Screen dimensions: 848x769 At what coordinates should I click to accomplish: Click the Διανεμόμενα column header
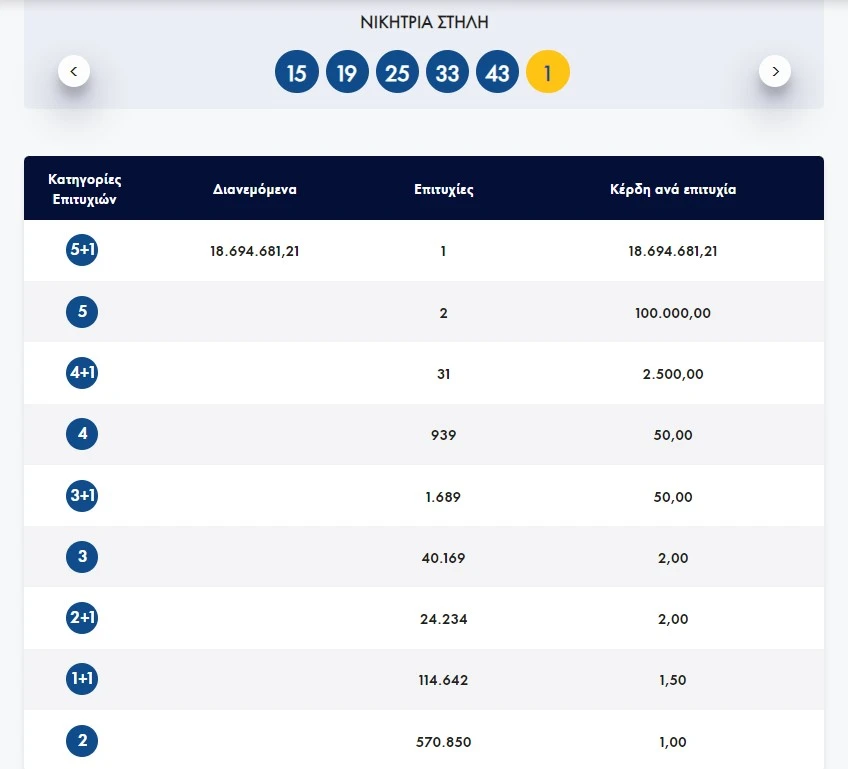click(x=255, y=189)
